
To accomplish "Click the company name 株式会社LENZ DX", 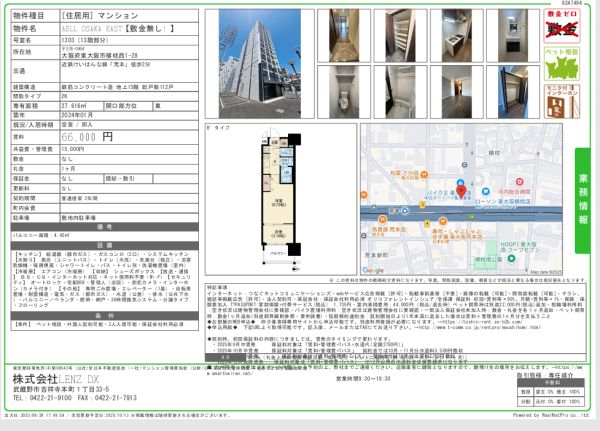I will (x=56, y=379).
